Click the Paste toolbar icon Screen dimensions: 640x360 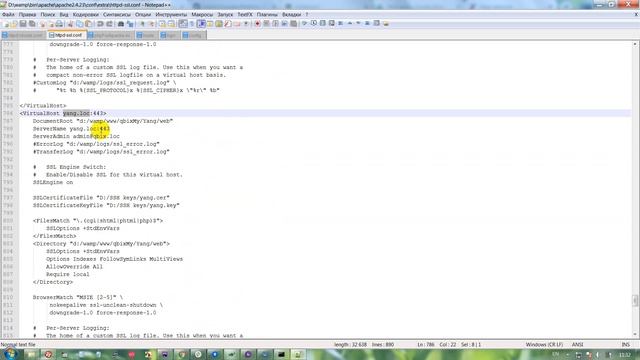[x=88, y=24]
